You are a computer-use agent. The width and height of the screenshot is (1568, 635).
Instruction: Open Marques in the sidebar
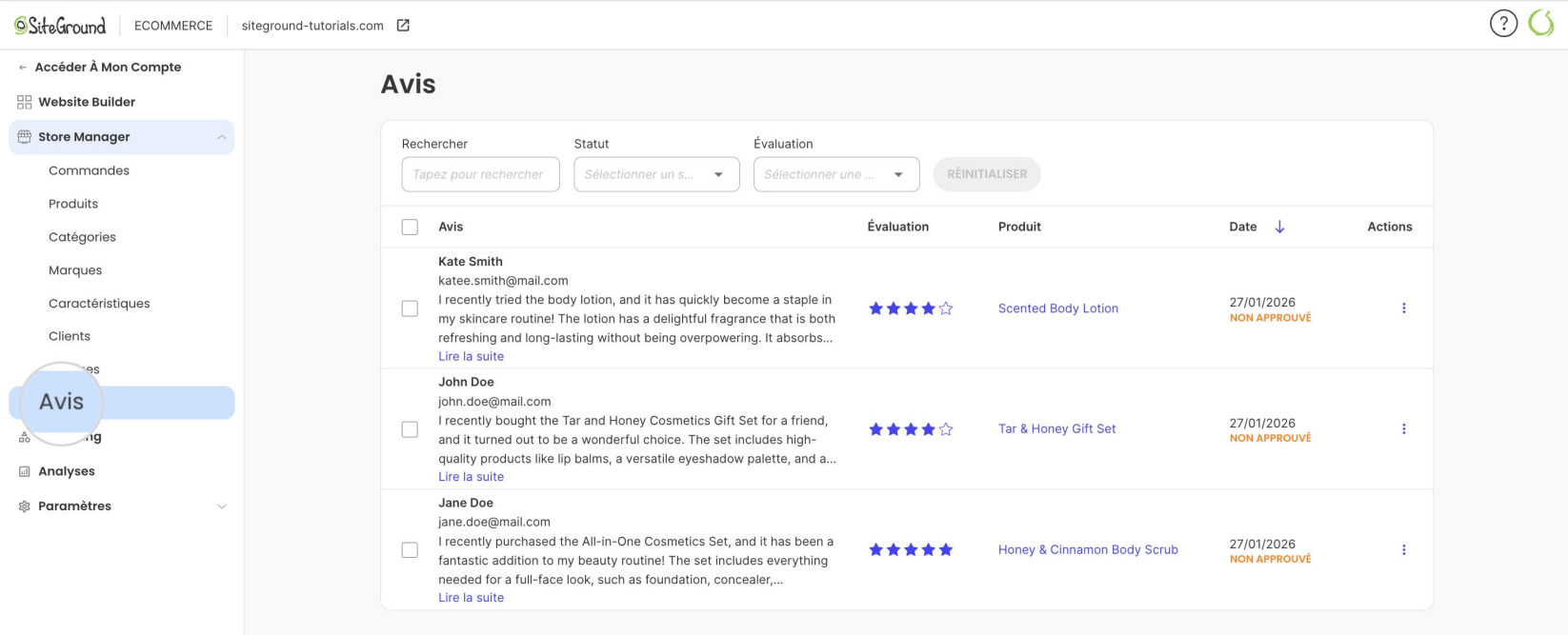(75, 270)
